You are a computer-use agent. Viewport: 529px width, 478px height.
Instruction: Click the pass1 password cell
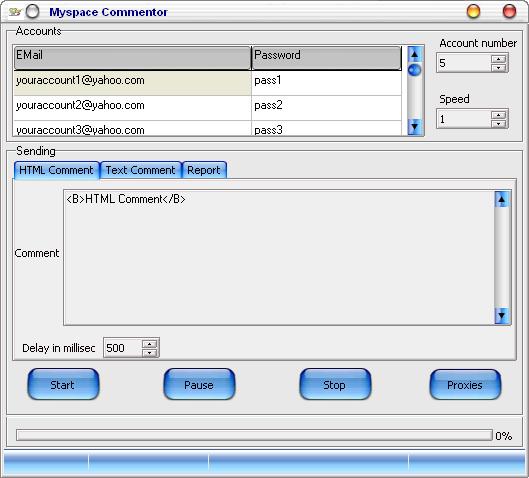pos(327,83)
